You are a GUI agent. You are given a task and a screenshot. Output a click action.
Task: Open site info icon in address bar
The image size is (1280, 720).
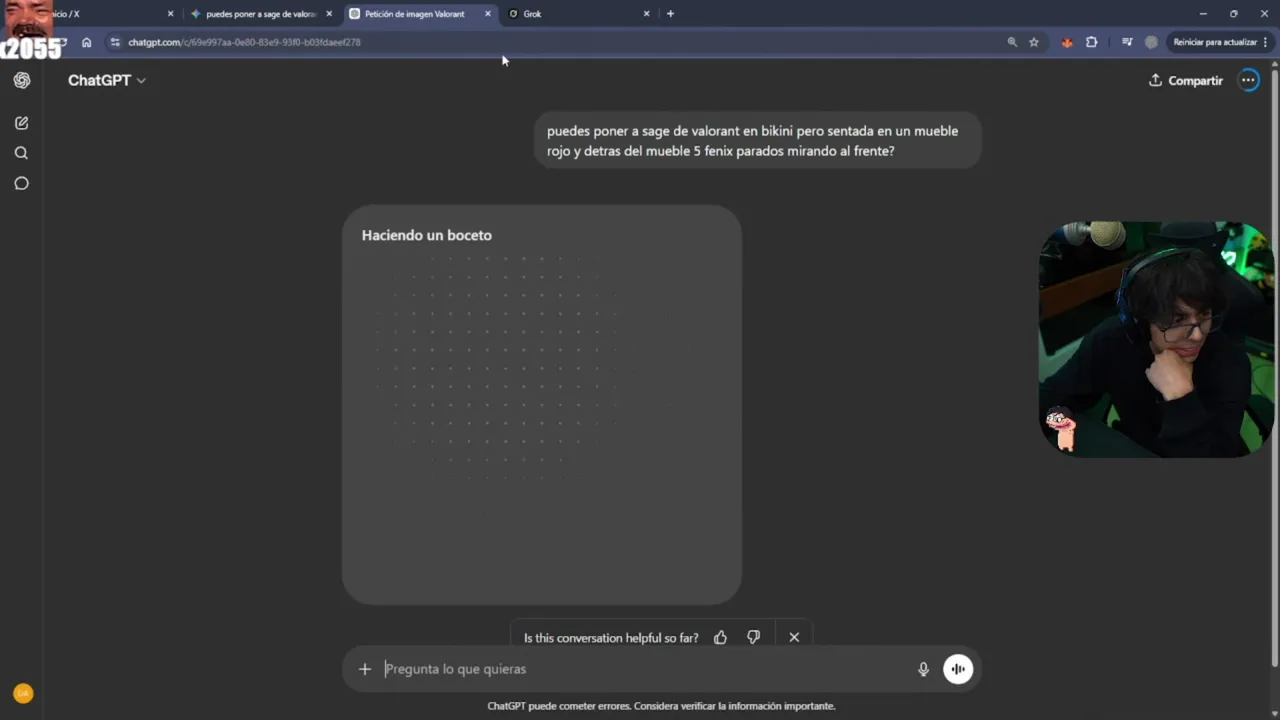(115, 42)
